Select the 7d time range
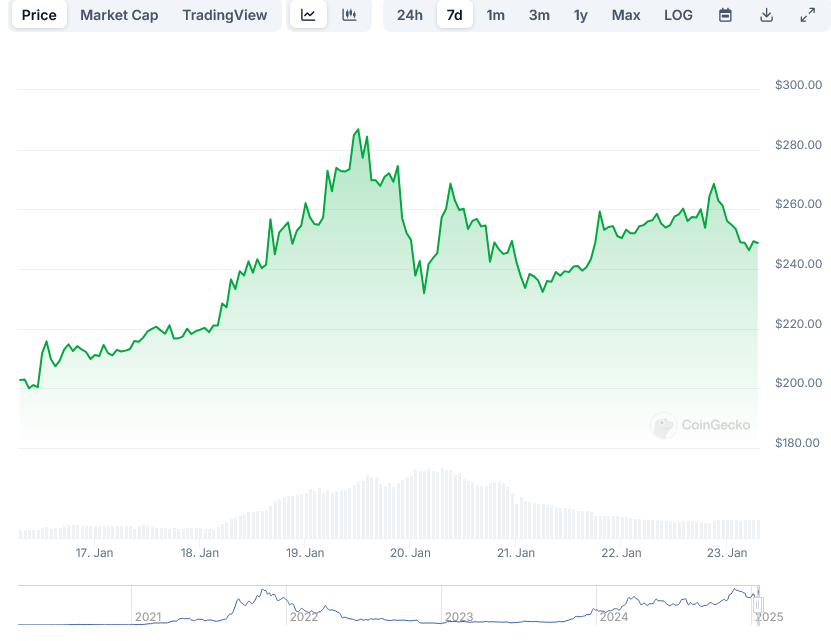831x641 pixels. (x=454, y=15)
